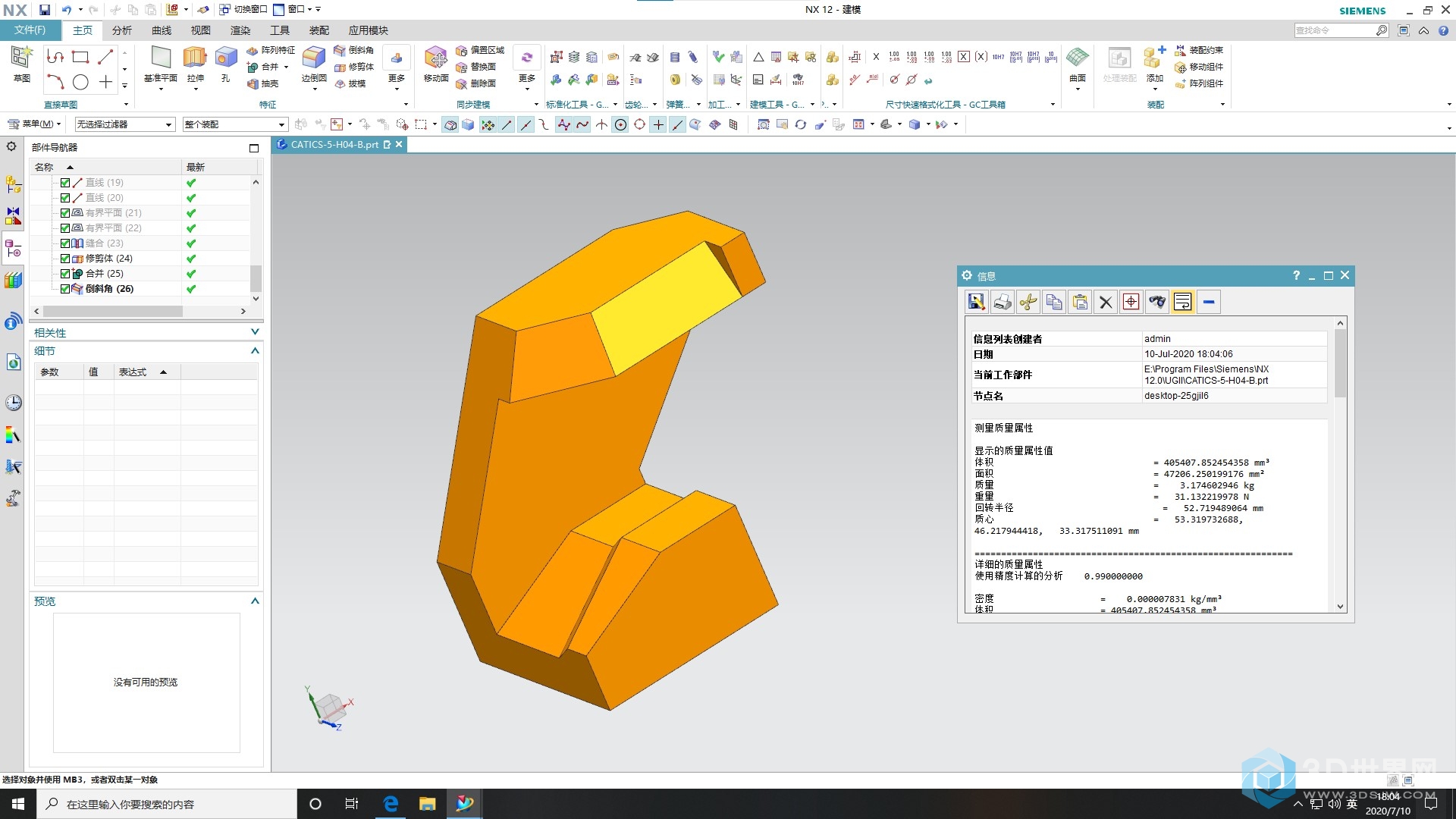Click the 孔 hole tool
The image size is (1456, 819).
click(x=225, y=64)
